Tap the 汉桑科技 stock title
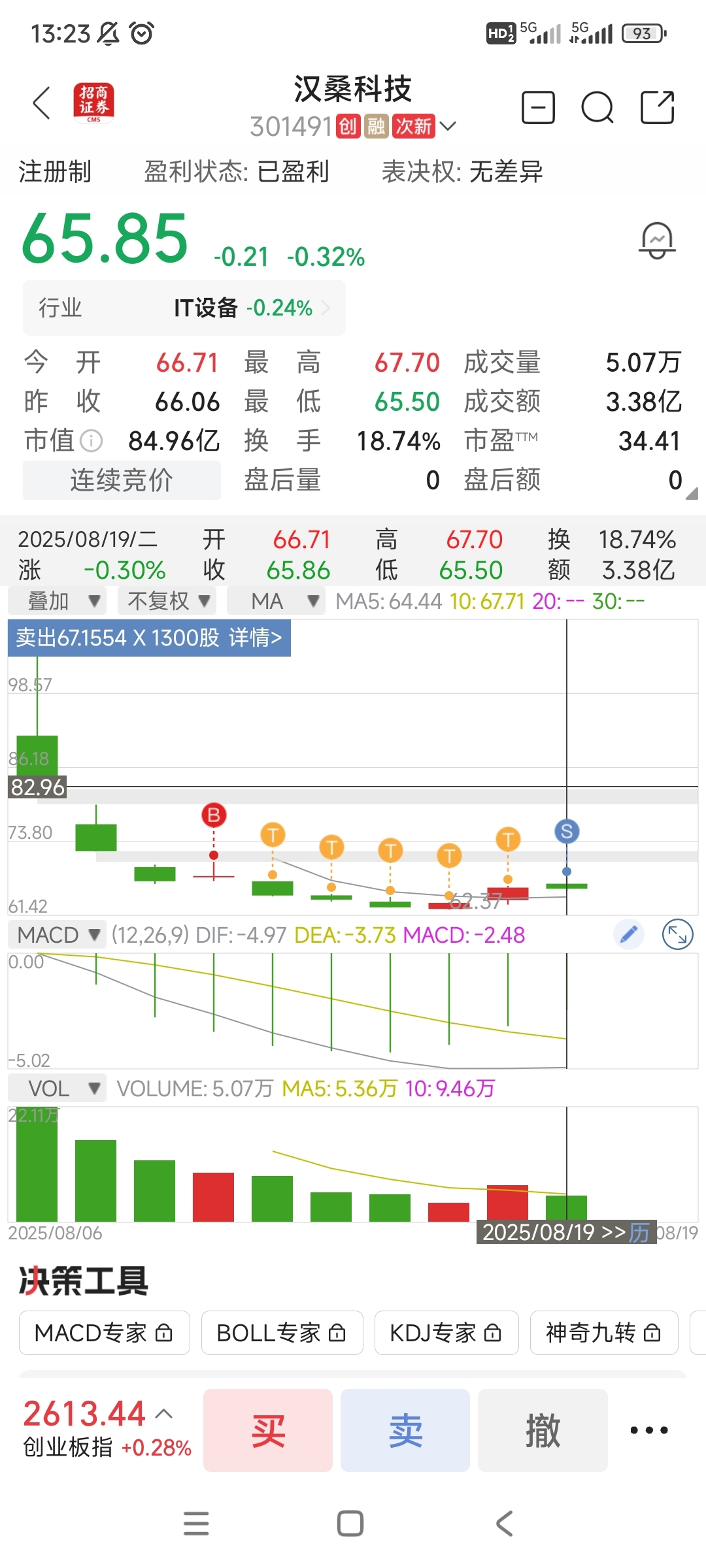Viewport: 706px width, 1568px height. click(353, 90)
